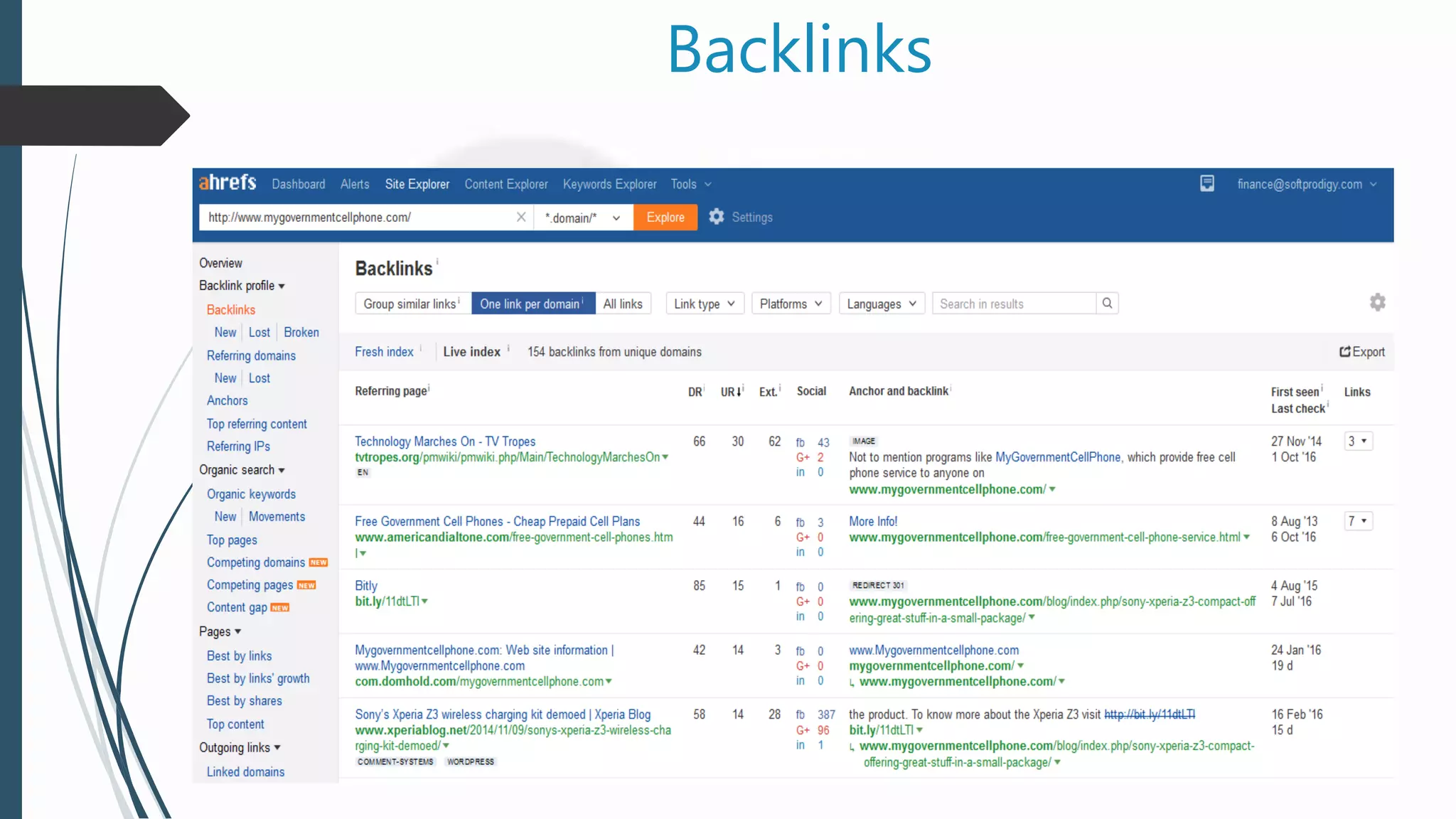The height and width of the screenshot is (819, 1456).
Task: Open Best by links' growth link
Action: point(258,678)
